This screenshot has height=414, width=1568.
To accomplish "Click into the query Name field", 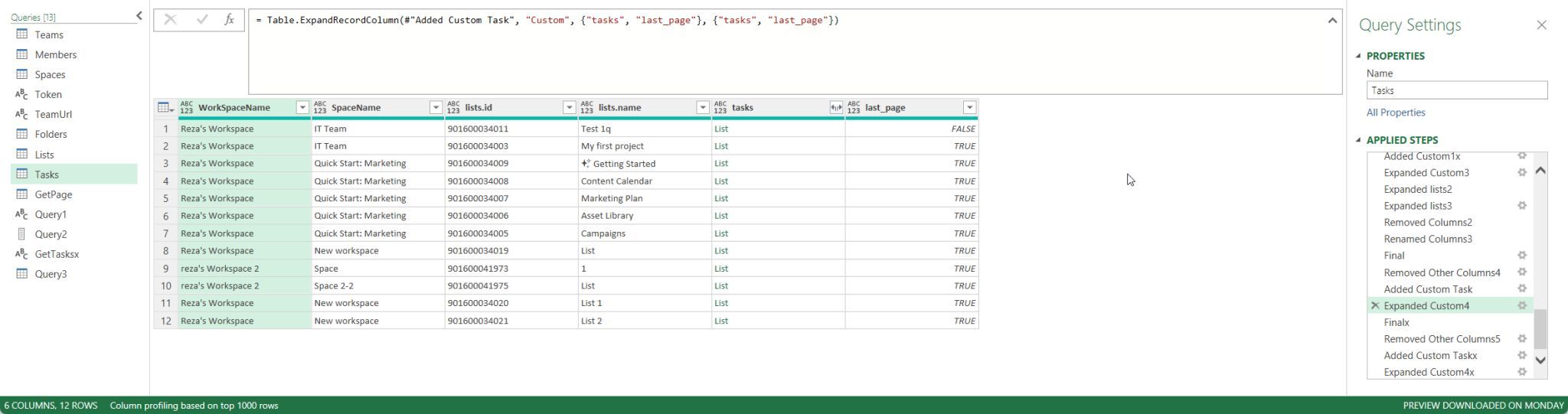I will click(x=1456, y=90).
